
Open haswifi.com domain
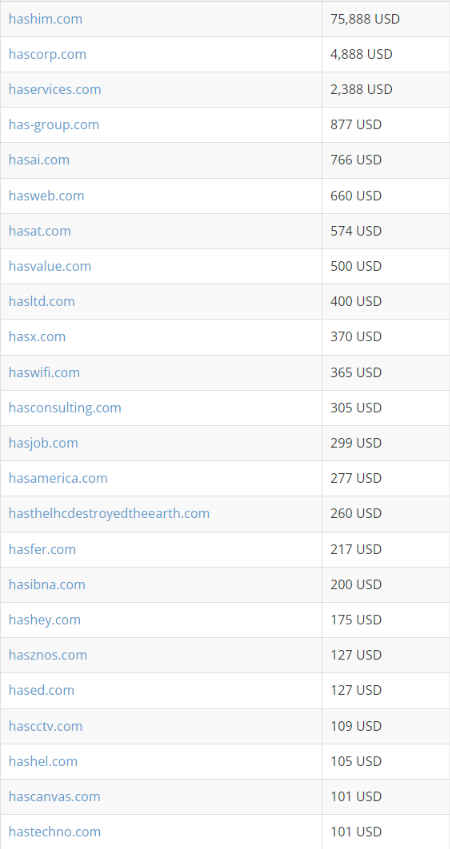click(x=44, y=373)
